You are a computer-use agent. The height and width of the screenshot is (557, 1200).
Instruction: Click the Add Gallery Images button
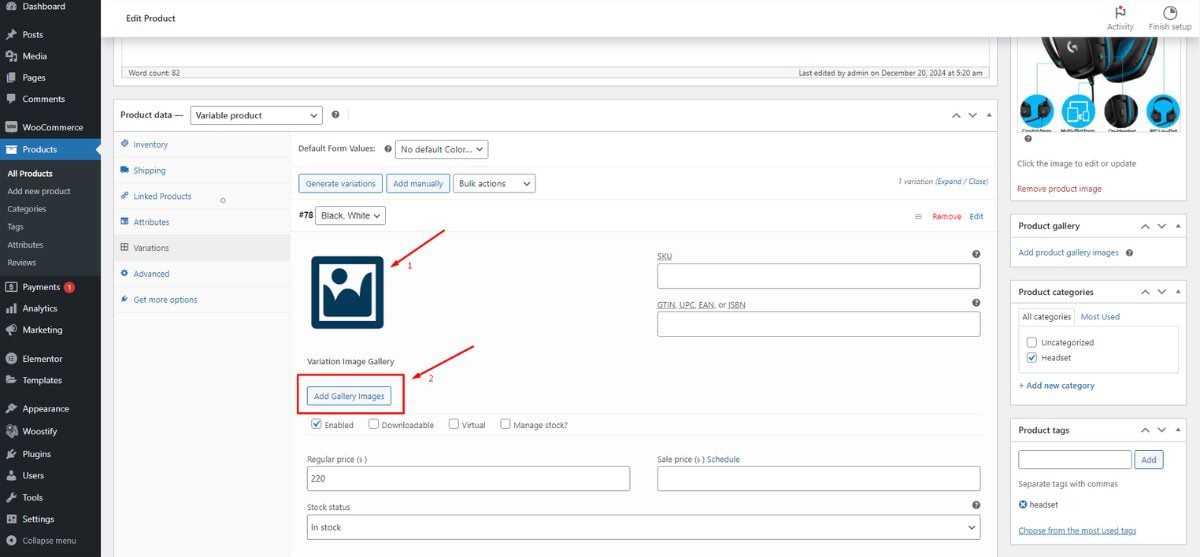coord(349,396)
